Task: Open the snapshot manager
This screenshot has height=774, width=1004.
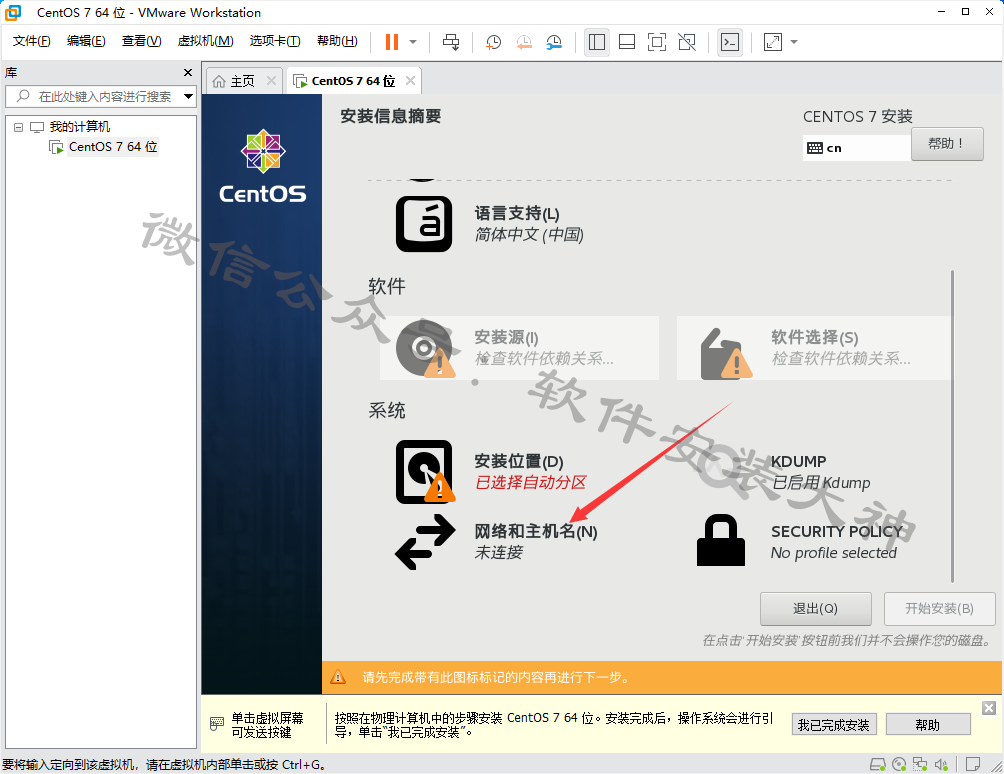Action: coord(554,42)
